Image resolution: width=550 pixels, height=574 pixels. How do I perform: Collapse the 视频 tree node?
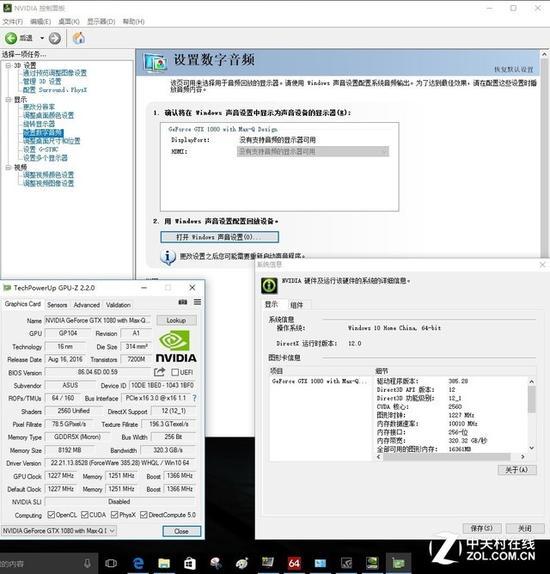(8, 167)
